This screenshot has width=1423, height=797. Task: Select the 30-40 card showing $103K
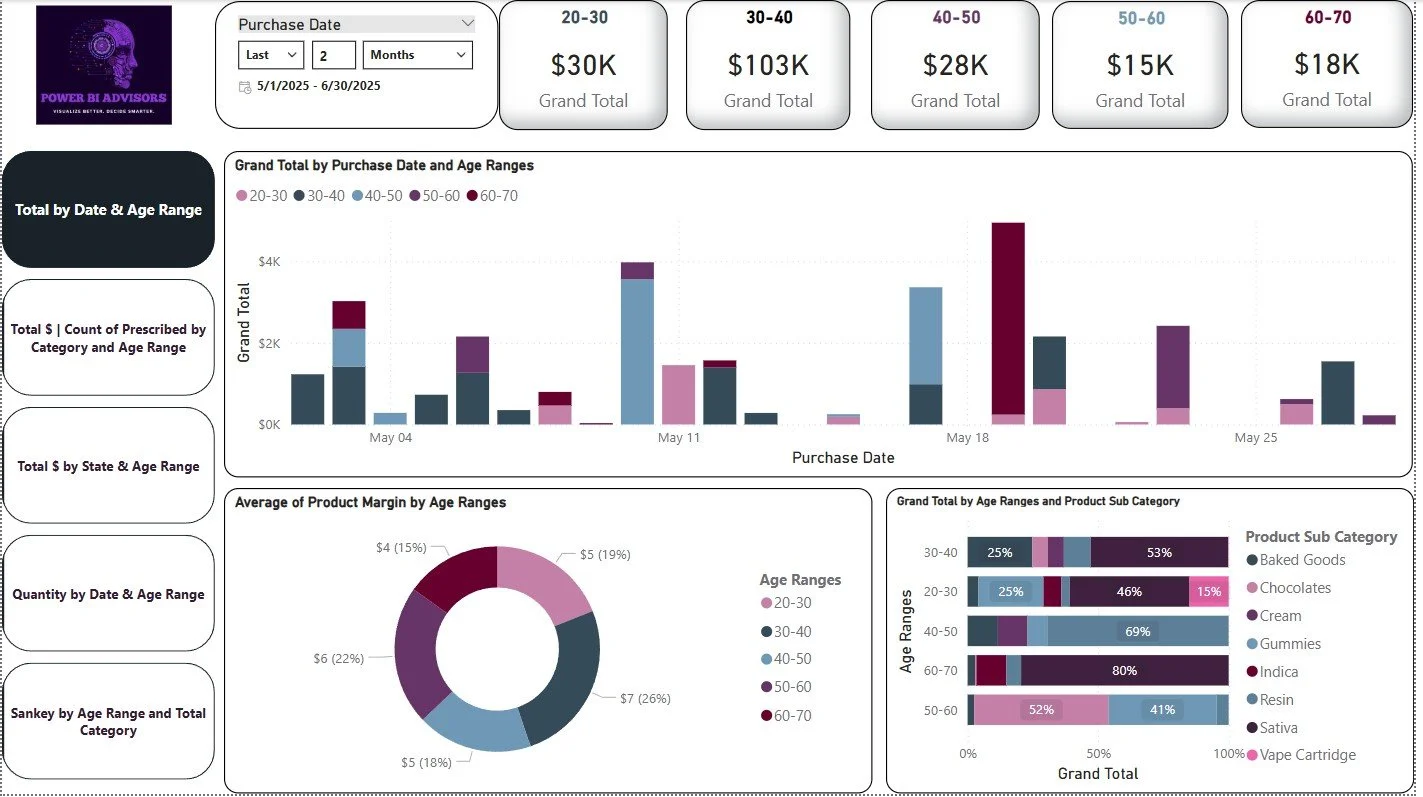point(768,65)
